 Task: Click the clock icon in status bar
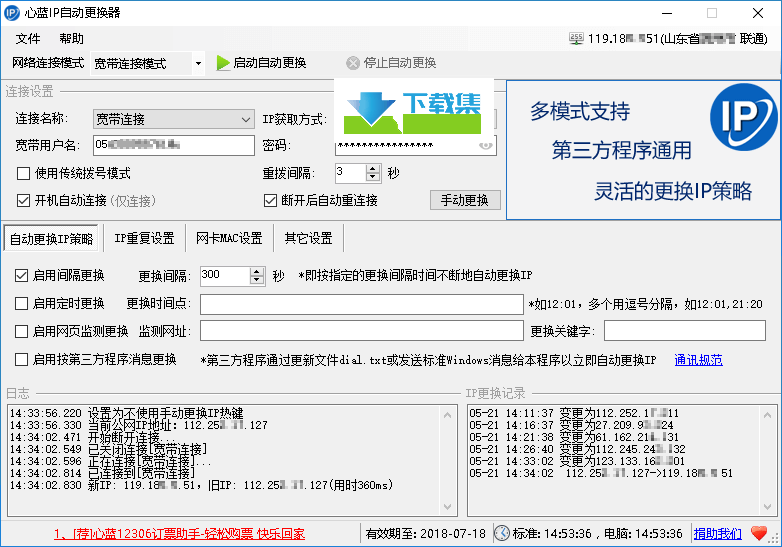502,533
